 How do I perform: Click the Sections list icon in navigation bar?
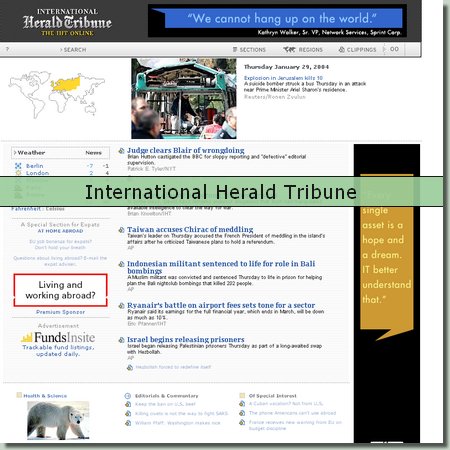235,49
